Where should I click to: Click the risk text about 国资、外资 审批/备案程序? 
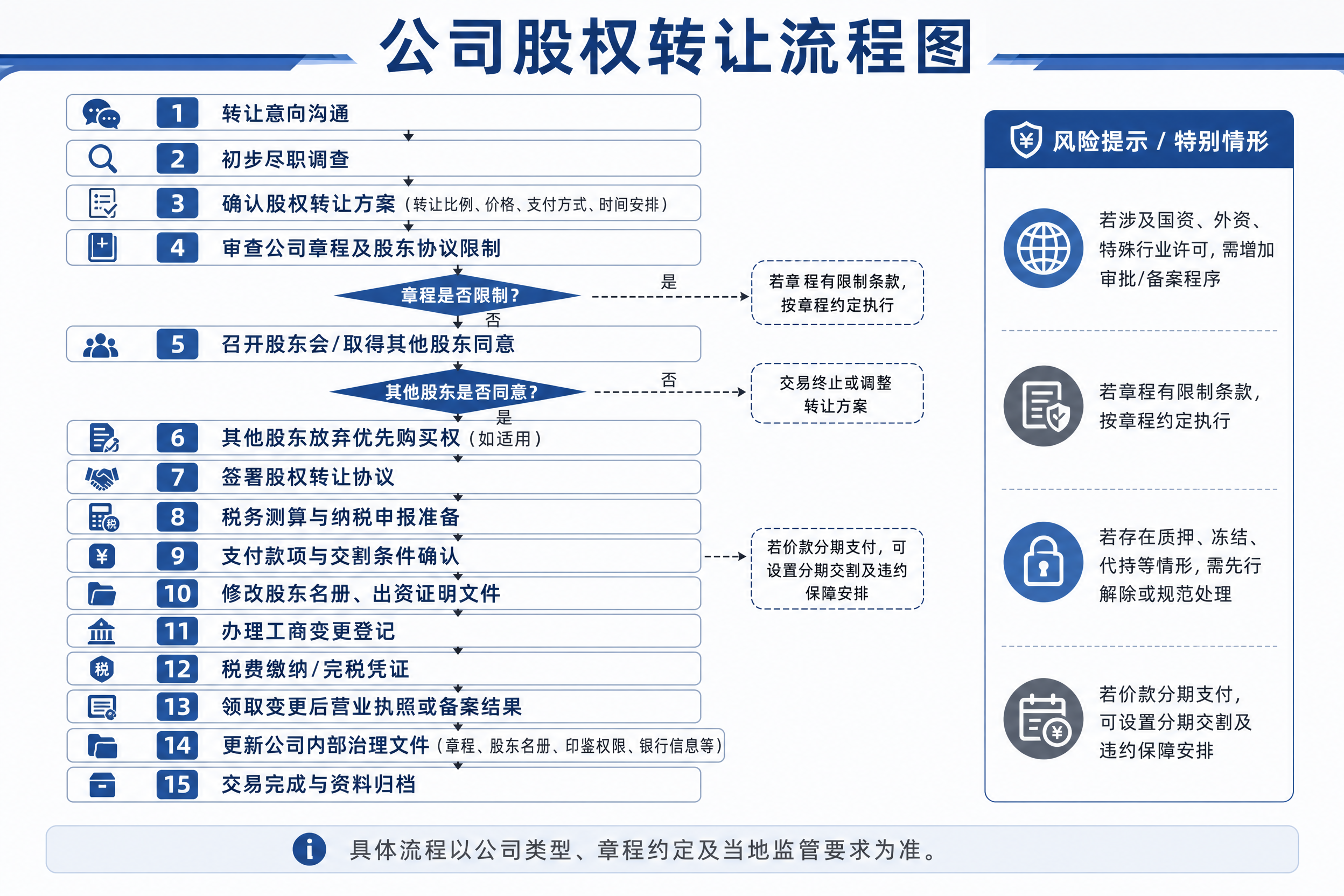pos(1186,249)
